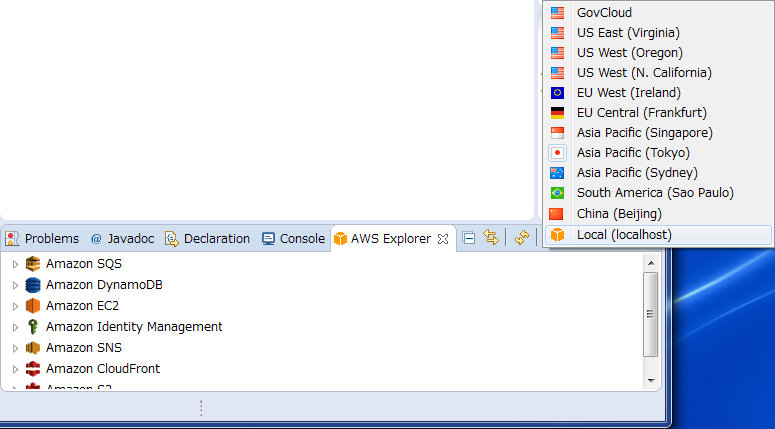
Task: Select China (Beijing) region
Action: [x=658, y=214]
